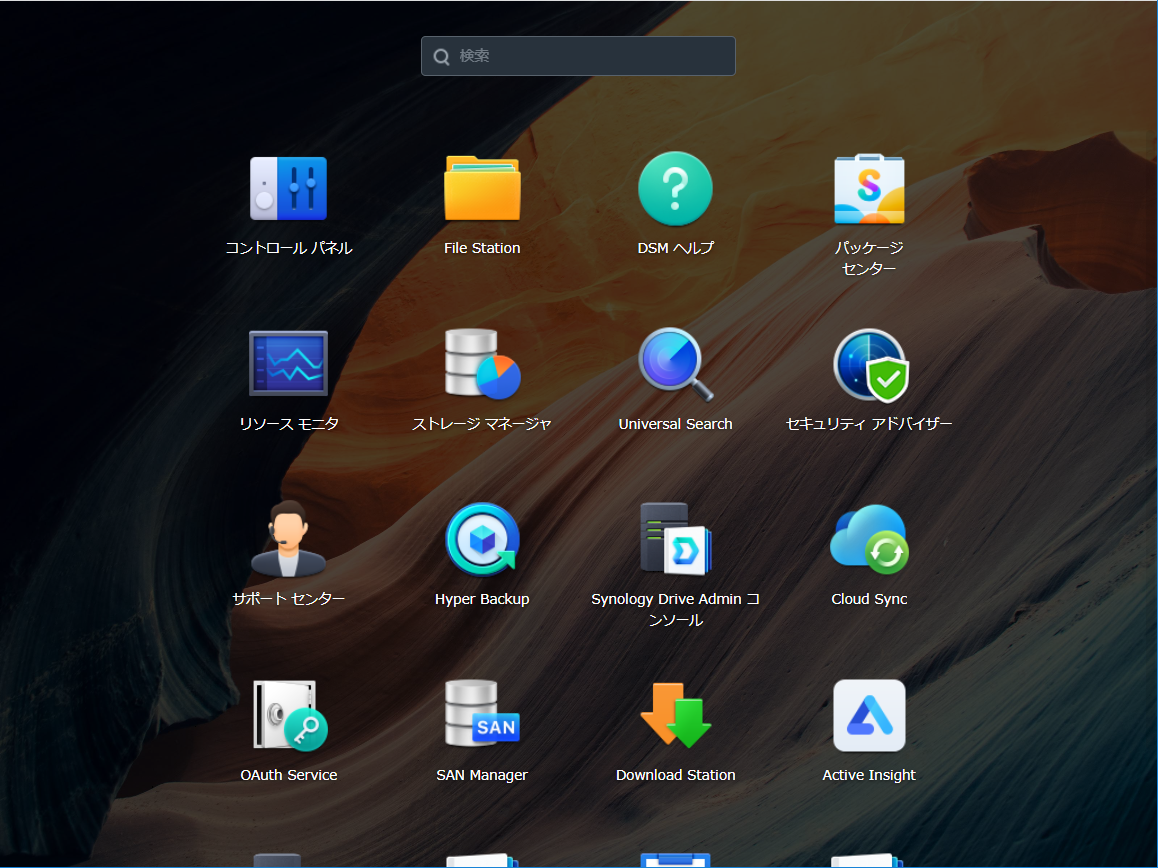The width and height of the screenshot is (1158, 868).
Task: Launch Cloud Sync
Action: [869, 539]
